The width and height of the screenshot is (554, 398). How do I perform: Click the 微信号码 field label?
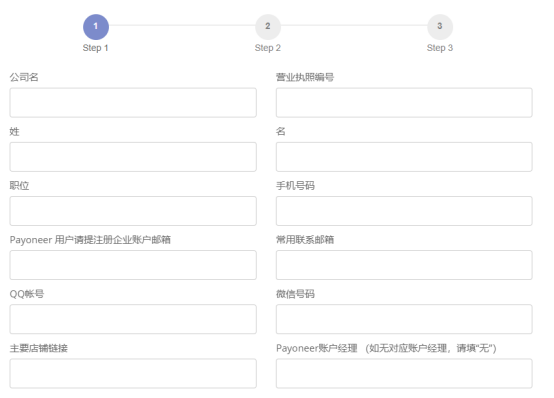pos(295,294)
